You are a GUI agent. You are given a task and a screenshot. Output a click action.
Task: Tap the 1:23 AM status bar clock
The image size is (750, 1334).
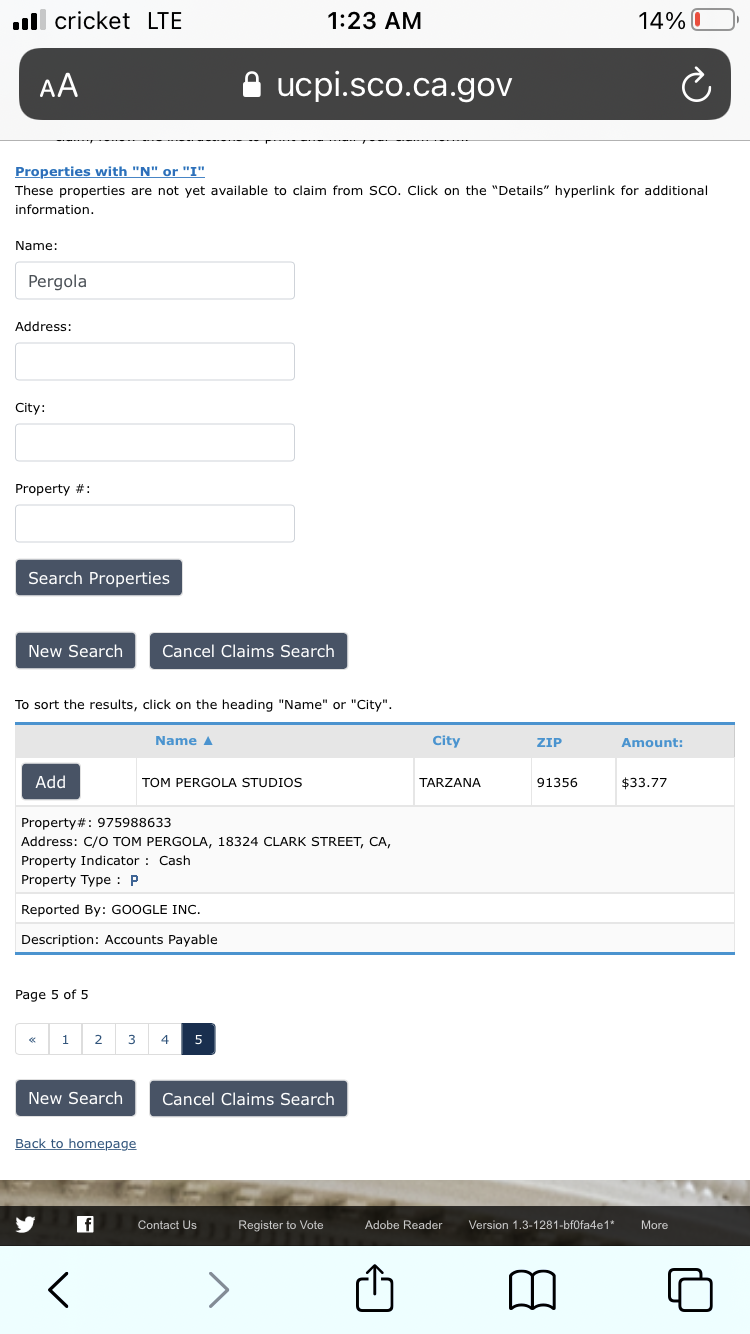pyautogui.click(x=375, y=20)
